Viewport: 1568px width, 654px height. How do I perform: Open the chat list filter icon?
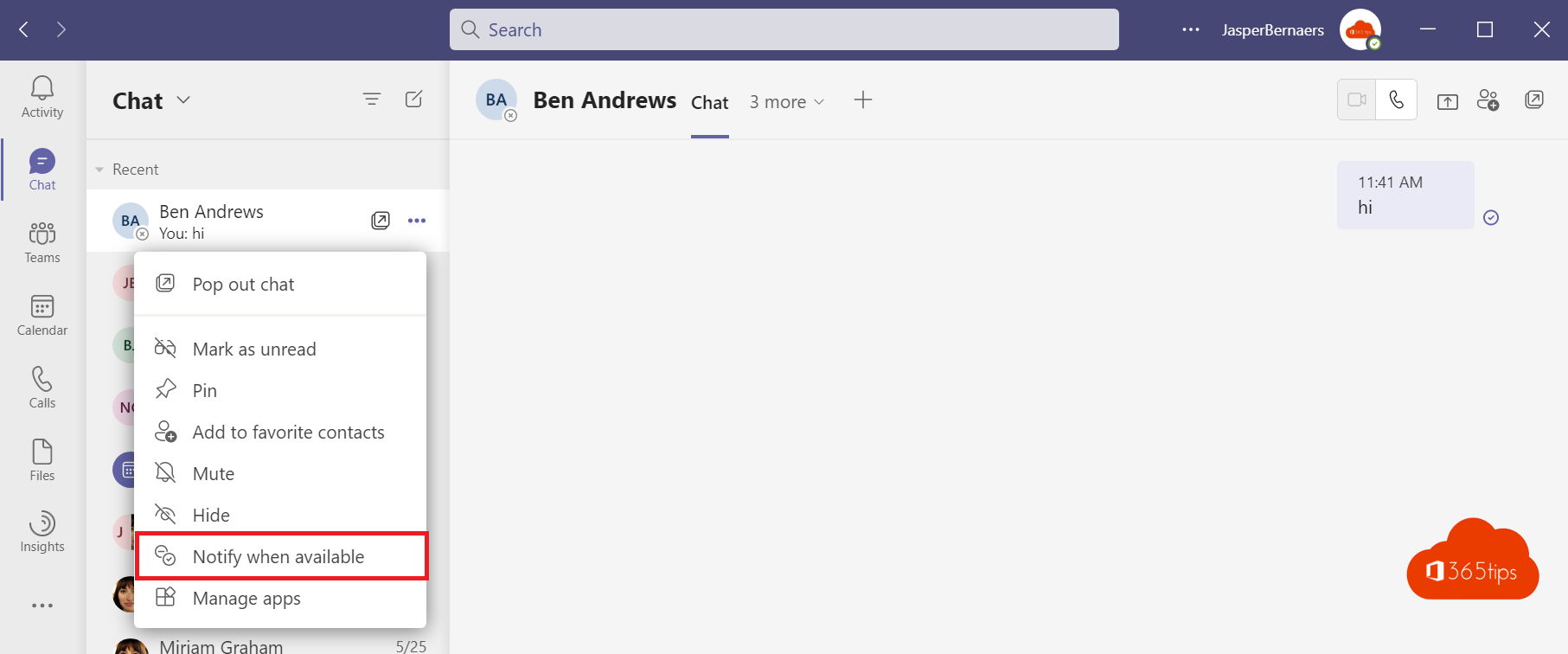(372, 99)
